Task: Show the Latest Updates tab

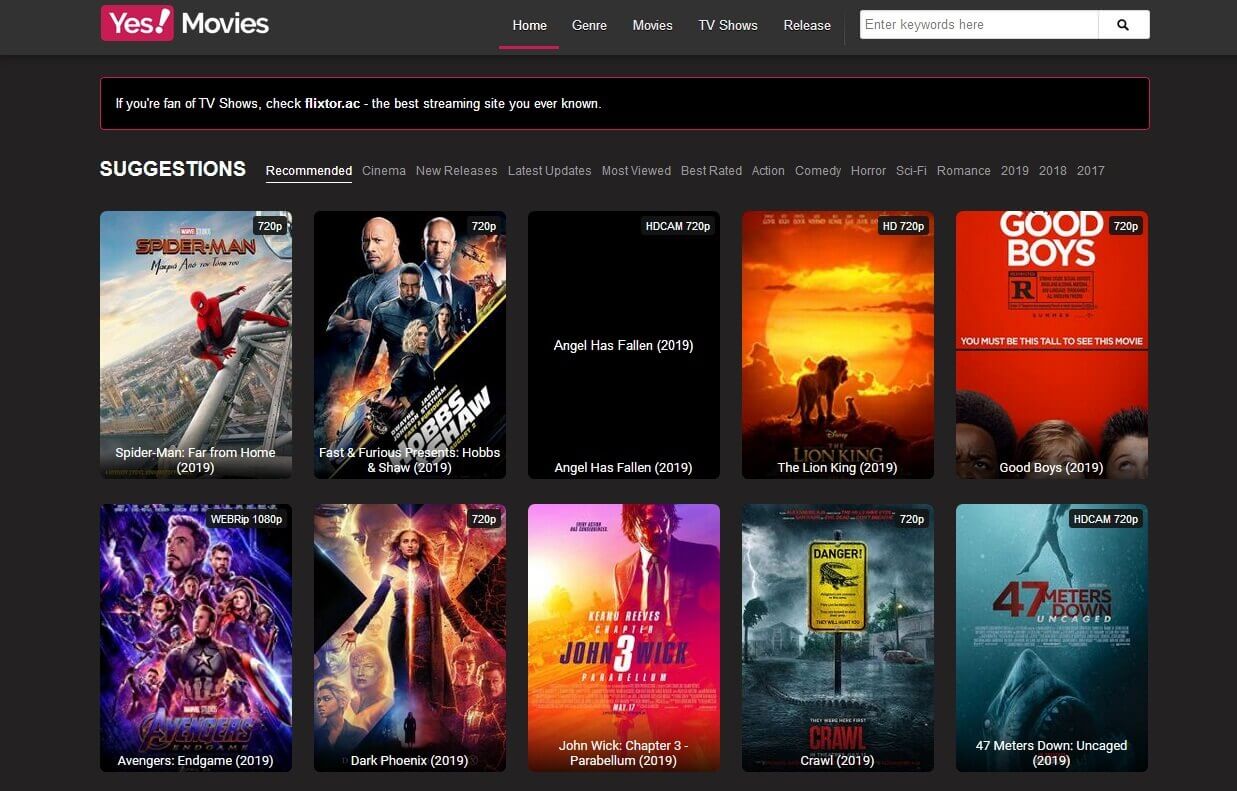Action: [549, 171]
